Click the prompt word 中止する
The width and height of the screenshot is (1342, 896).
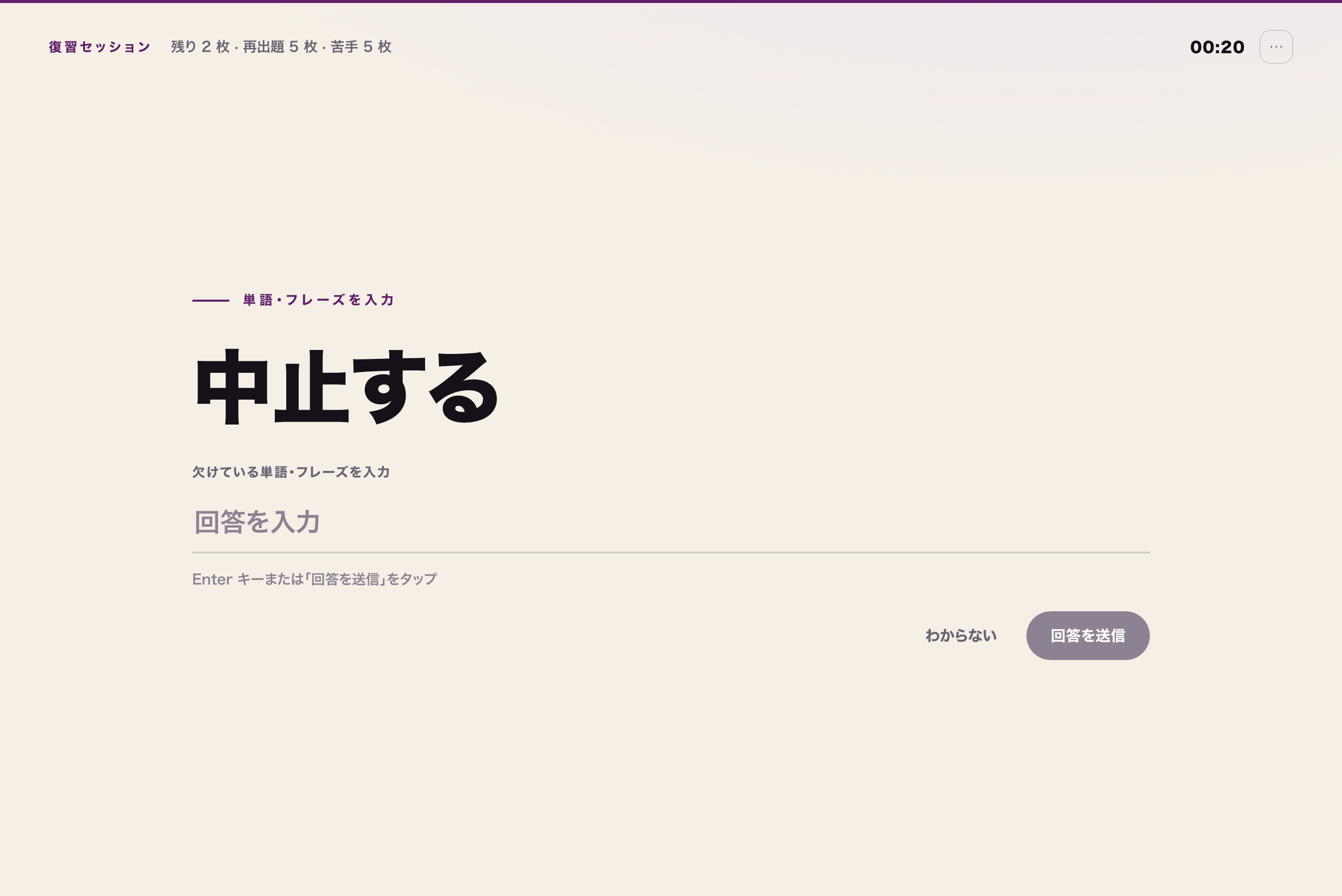click(346, 387)
